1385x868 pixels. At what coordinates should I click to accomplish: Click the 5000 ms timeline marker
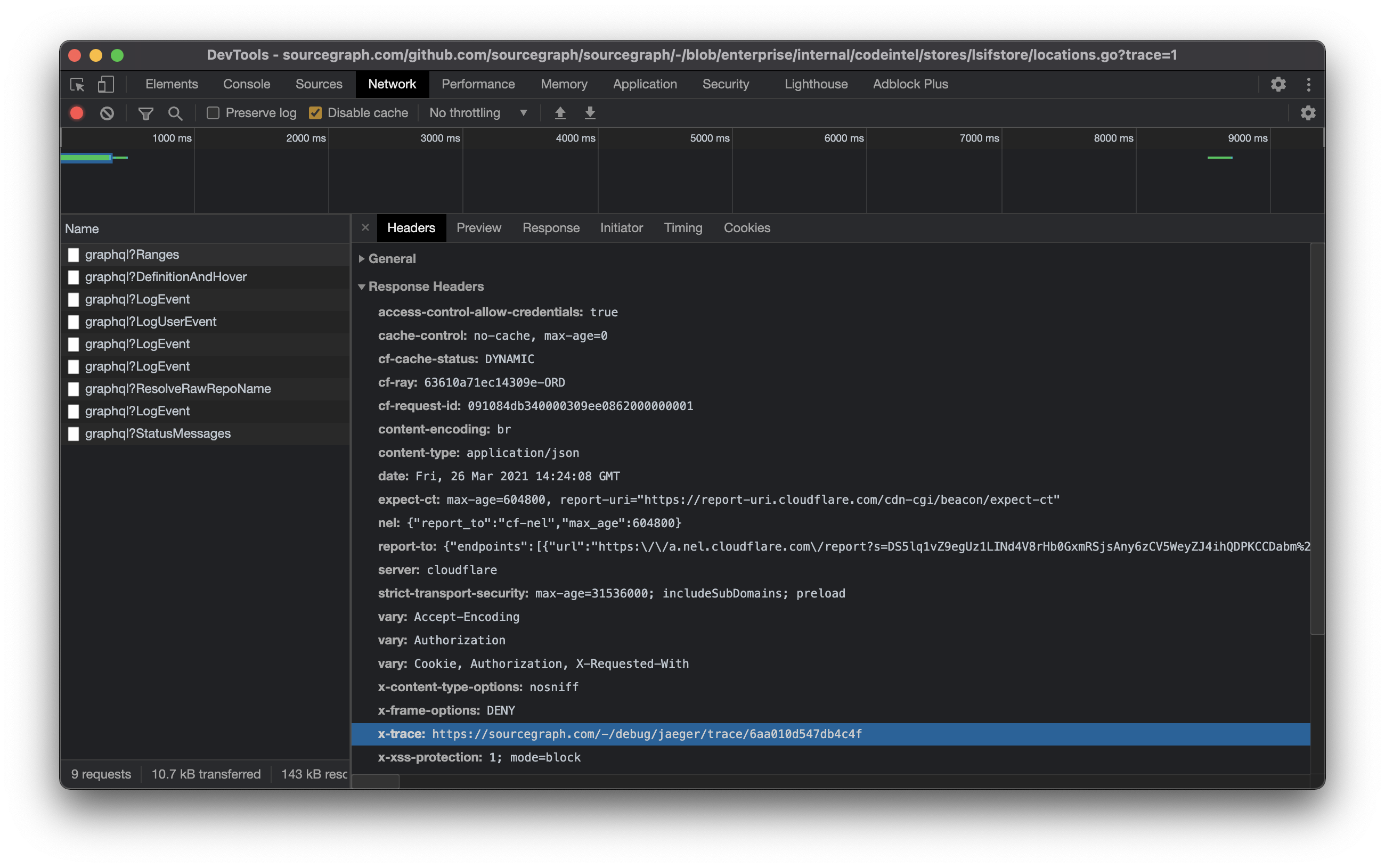pos(710,138)
